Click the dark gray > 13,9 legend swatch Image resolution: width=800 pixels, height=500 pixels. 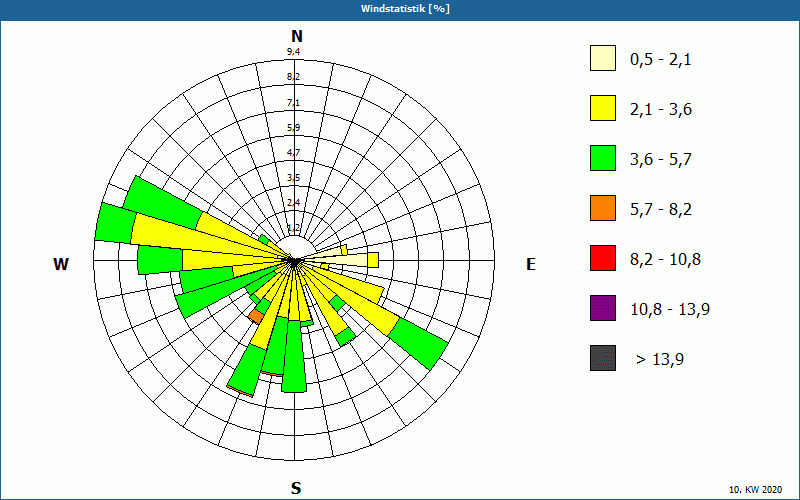coord(603,358)
